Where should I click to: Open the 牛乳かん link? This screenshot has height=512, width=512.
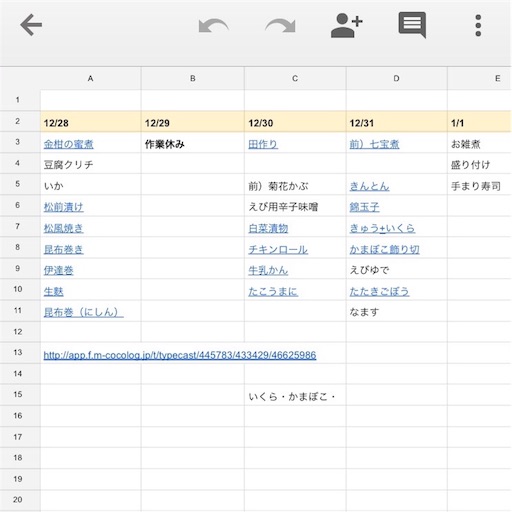point(268,270)
